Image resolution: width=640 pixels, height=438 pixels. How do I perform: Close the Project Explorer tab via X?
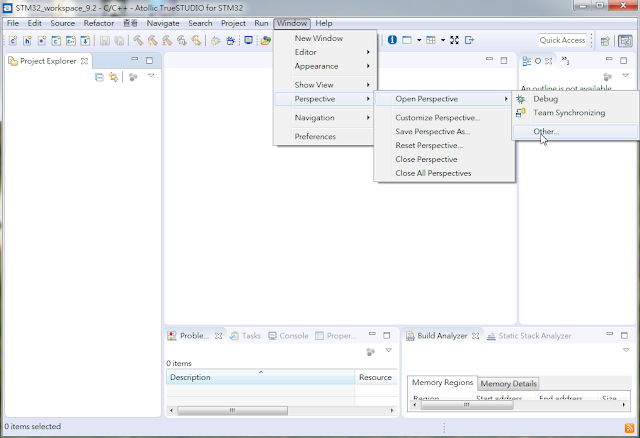(84, 61)
